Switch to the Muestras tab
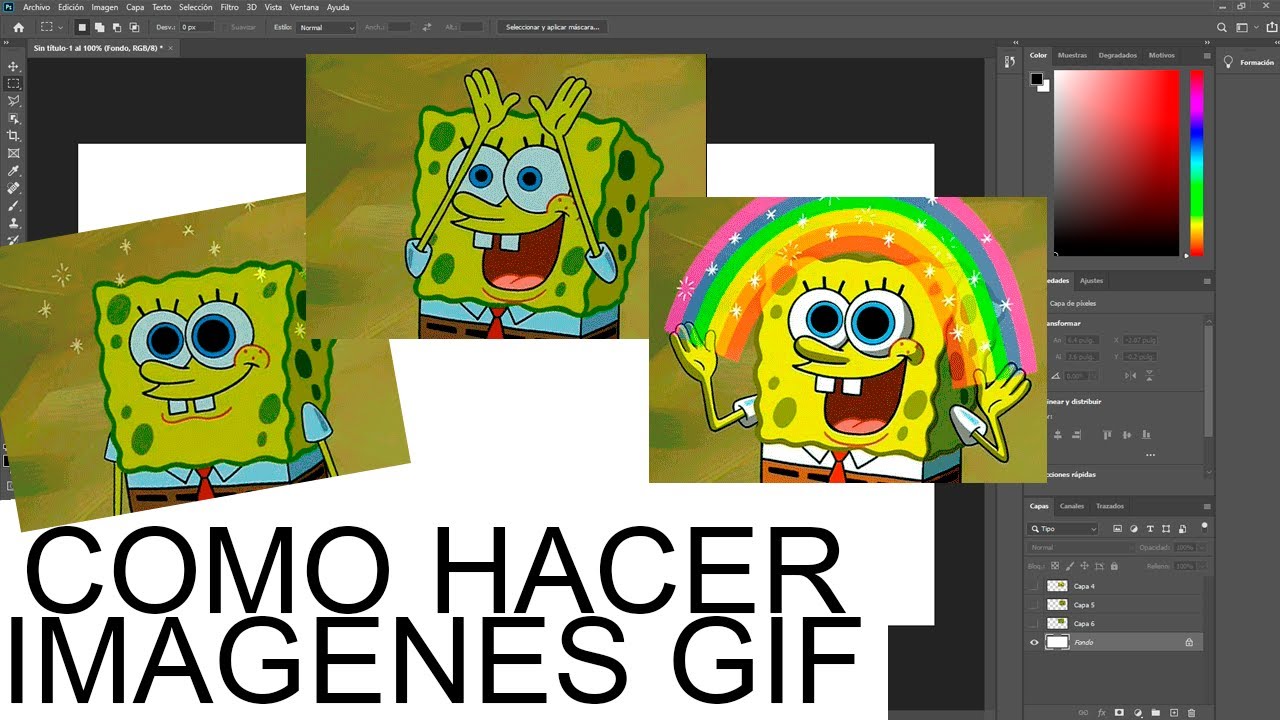Screen dimensions: 1280x720 (1072, 55)
